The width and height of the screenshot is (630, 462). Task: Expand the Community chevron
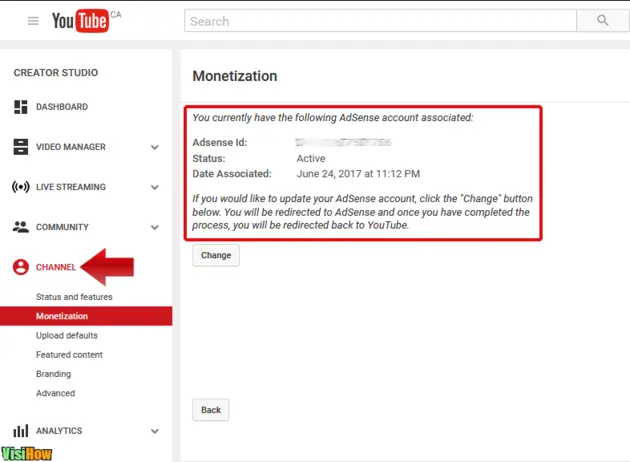(155, 227)
